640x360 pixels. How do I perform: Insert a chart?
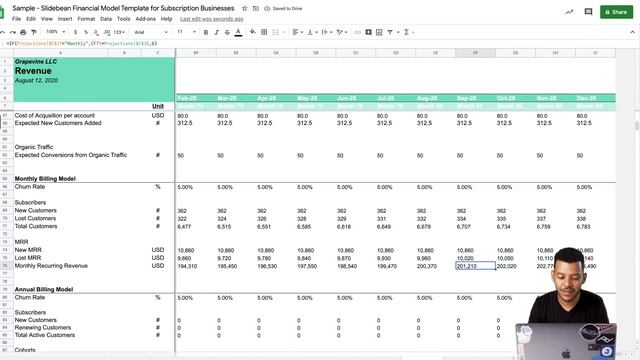coord(379,32)
